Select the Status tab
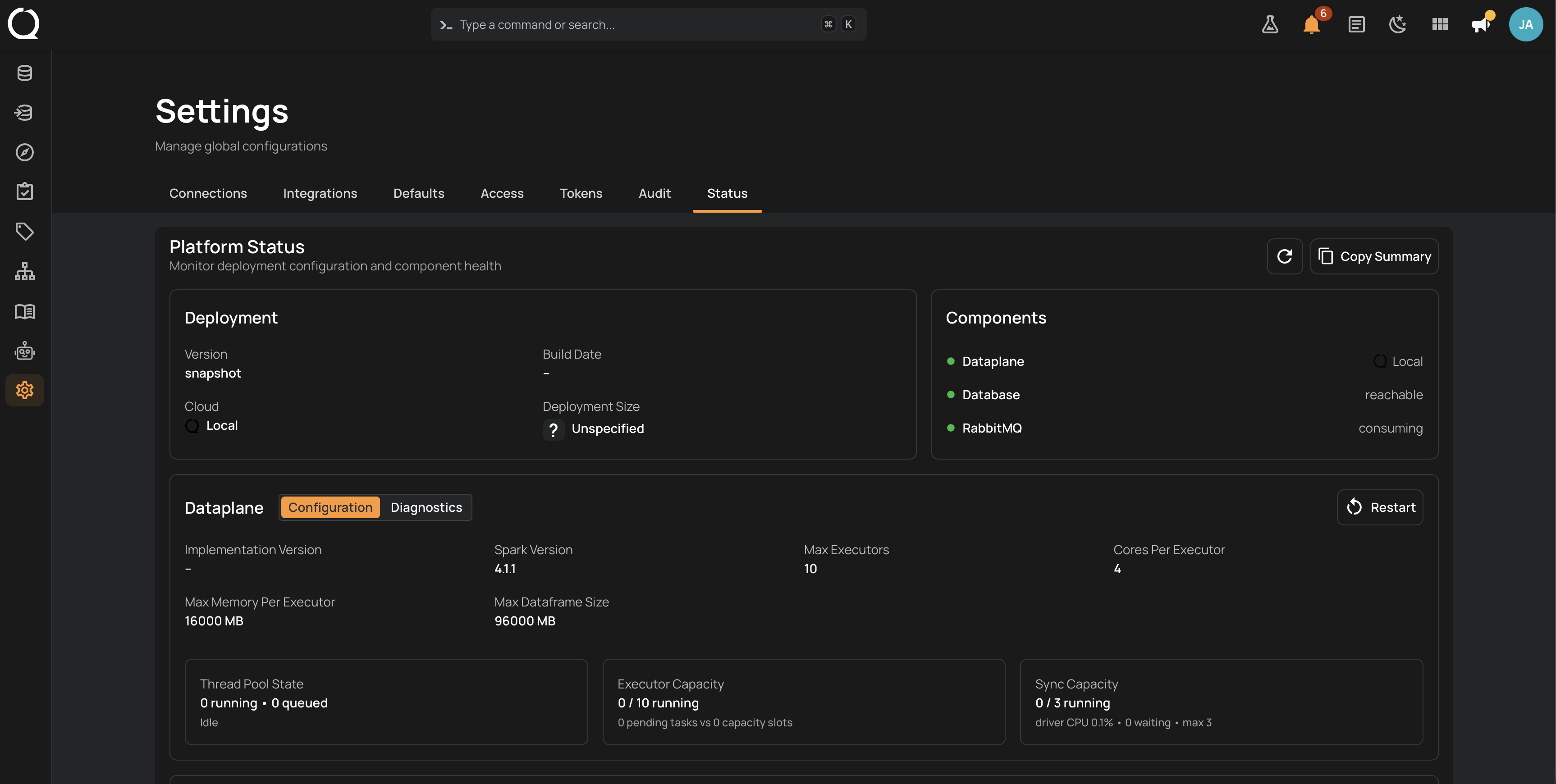Viewport: 1556px width, 784px height. click(727, 193)
